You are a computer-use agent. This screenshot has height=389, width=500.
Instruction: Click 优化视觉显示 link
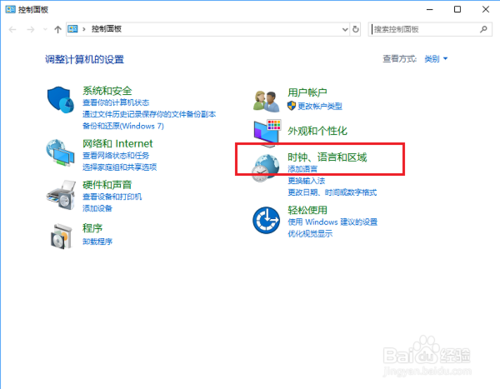coord(310,233)
